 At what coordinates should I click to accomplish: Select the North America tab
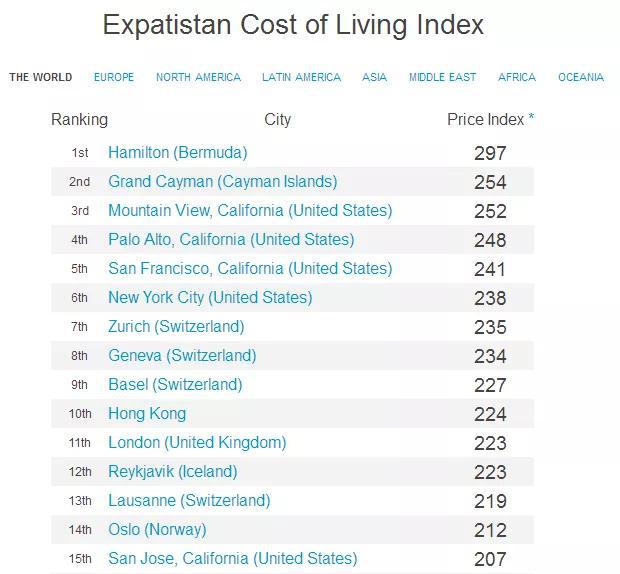(x=198, y=77)
